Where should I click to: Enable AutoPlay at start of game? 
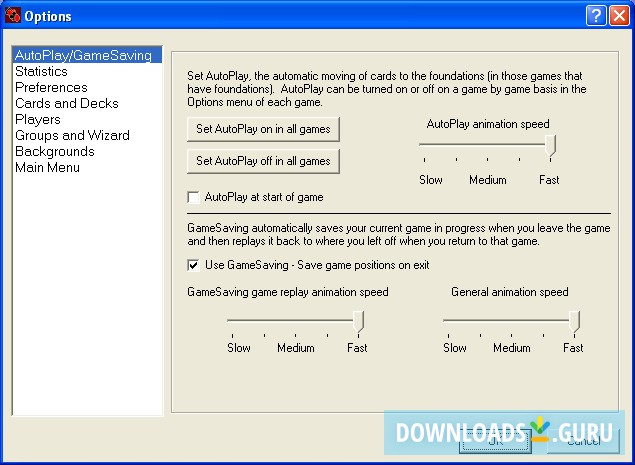pyautogui.click(x=194, y=197)
